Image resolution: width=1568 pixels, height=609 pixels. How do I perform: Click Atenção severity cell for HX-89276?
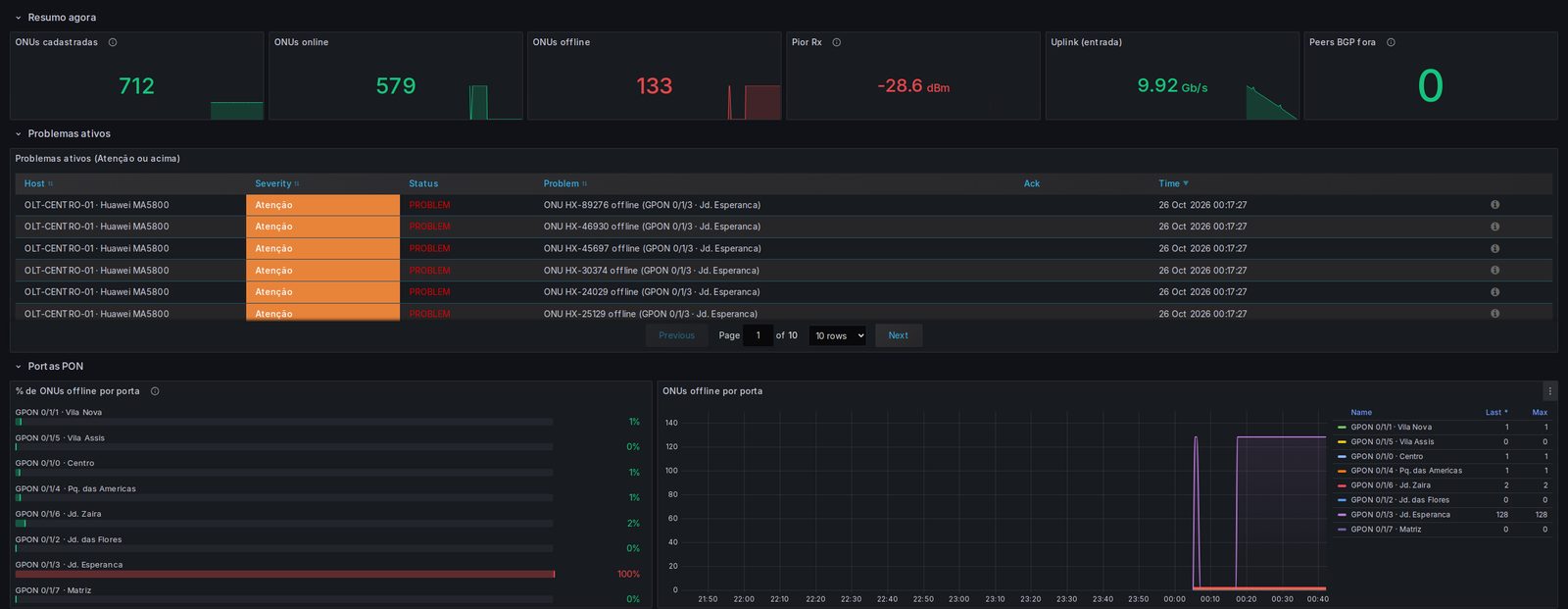(x=322, y=205)
